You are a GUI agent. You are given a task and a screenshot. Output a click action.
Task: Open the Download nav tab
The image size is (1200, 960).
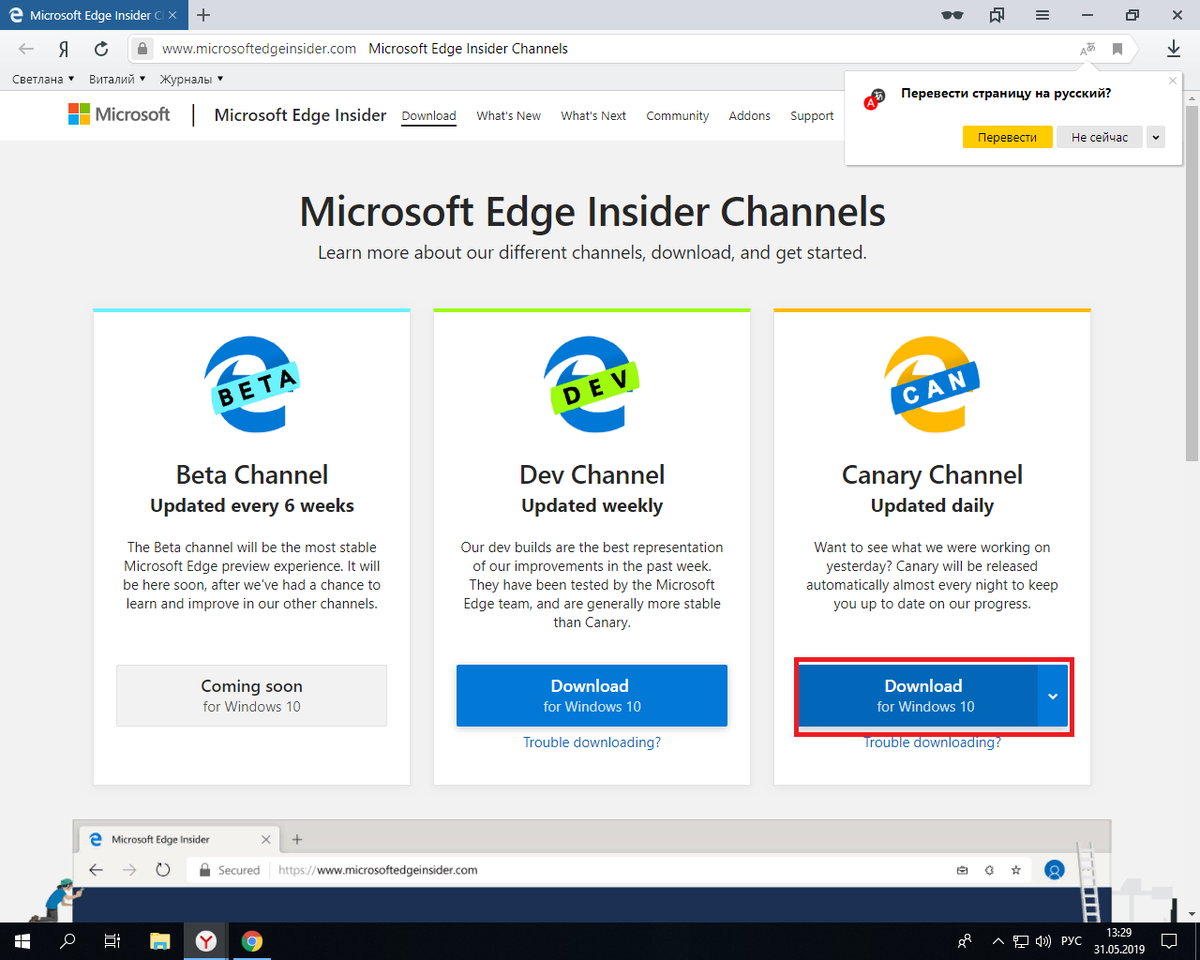point(429,116)
